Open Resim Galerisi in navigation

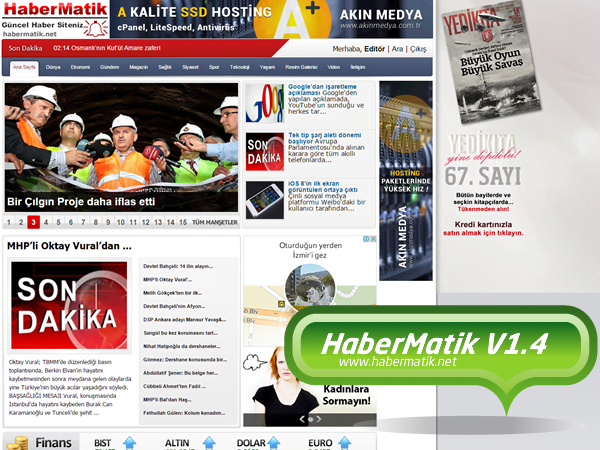tap(301, 67)
